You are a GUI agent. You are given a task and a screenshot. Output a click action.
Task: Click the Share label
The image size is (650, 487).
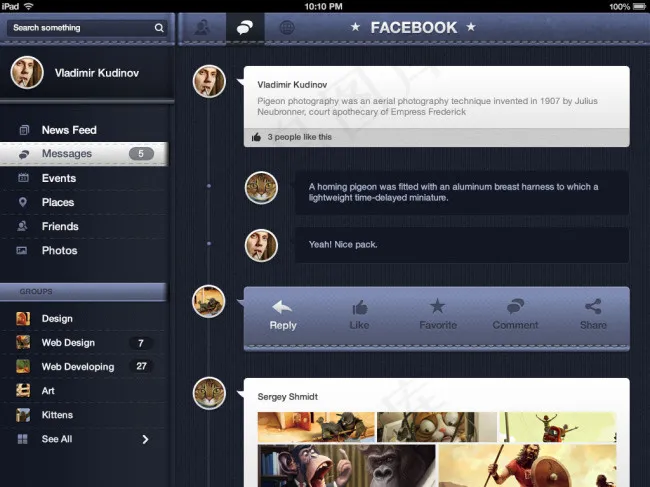[x=593, y=325]
